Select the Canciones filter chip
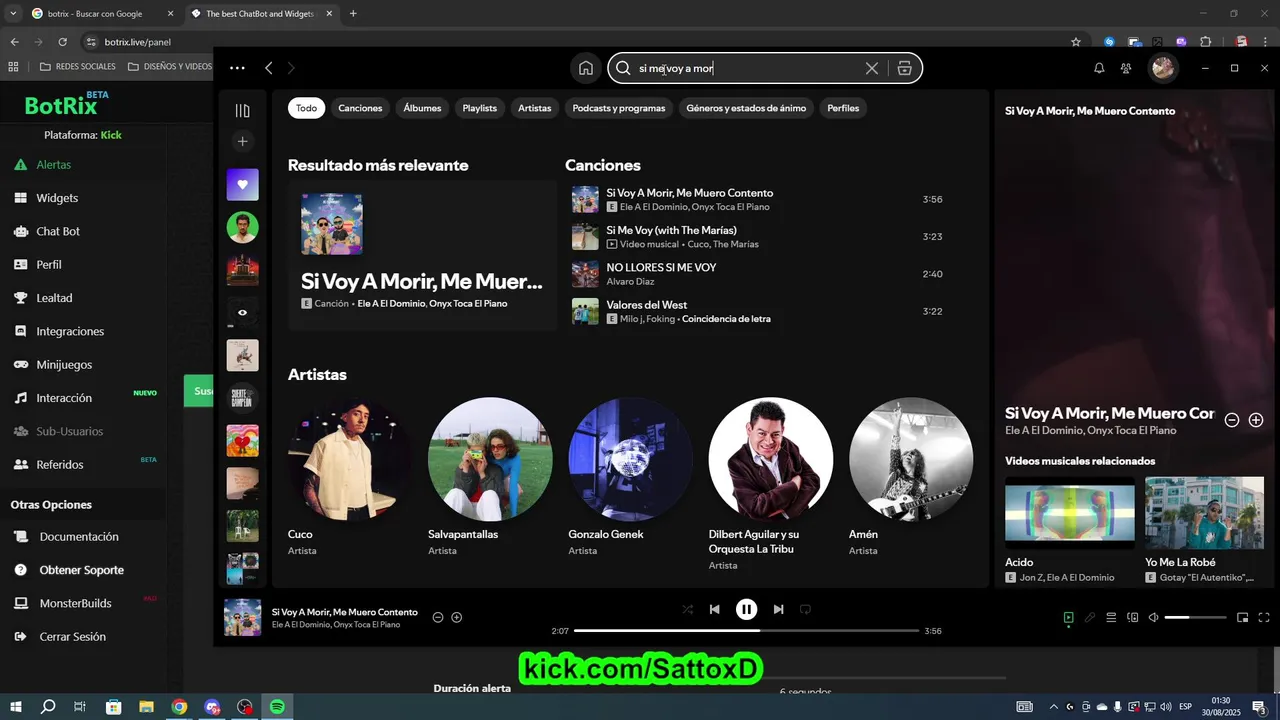Viewport: 1280px width, 720px height. 360,108
